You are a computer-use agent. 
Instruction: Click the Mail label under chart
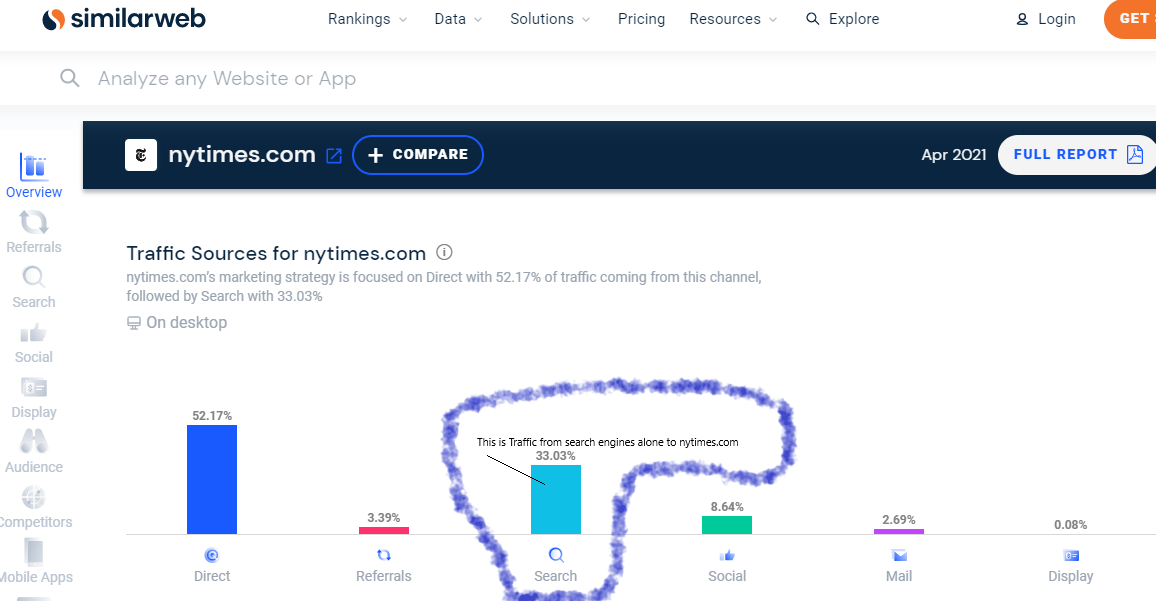click(899, 576)
